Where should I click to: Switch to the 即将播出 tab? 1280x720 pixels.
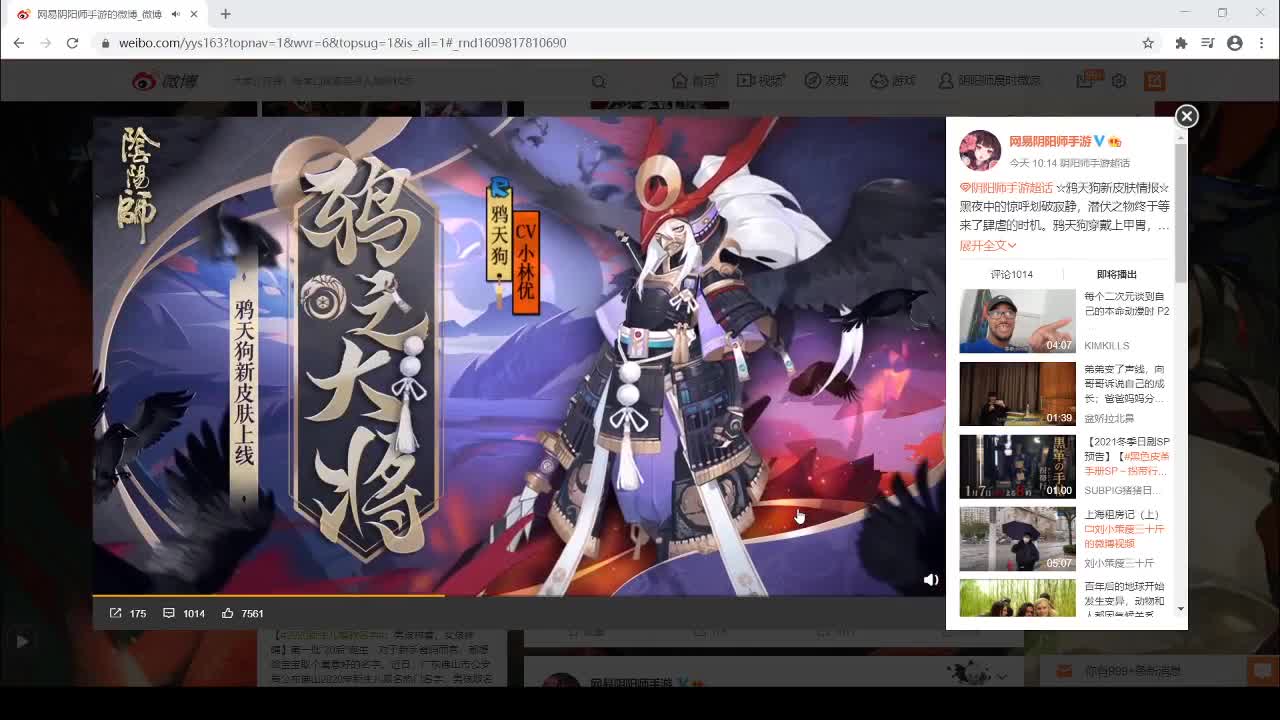[x=1117, y=274]
